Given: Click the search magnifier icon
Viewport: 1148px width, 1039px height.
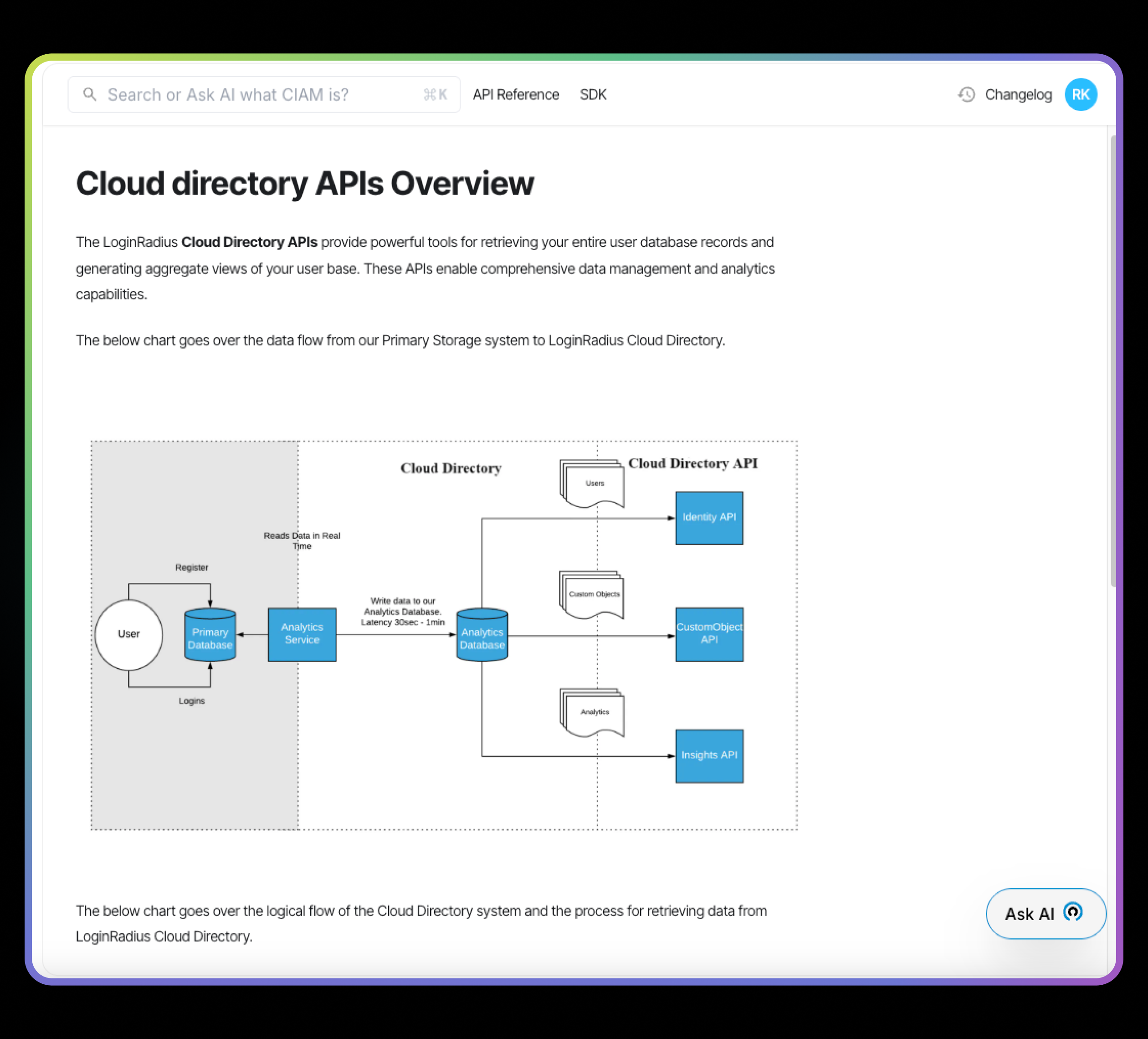Looking at the screenshot, I should click(x=89, y=94).
